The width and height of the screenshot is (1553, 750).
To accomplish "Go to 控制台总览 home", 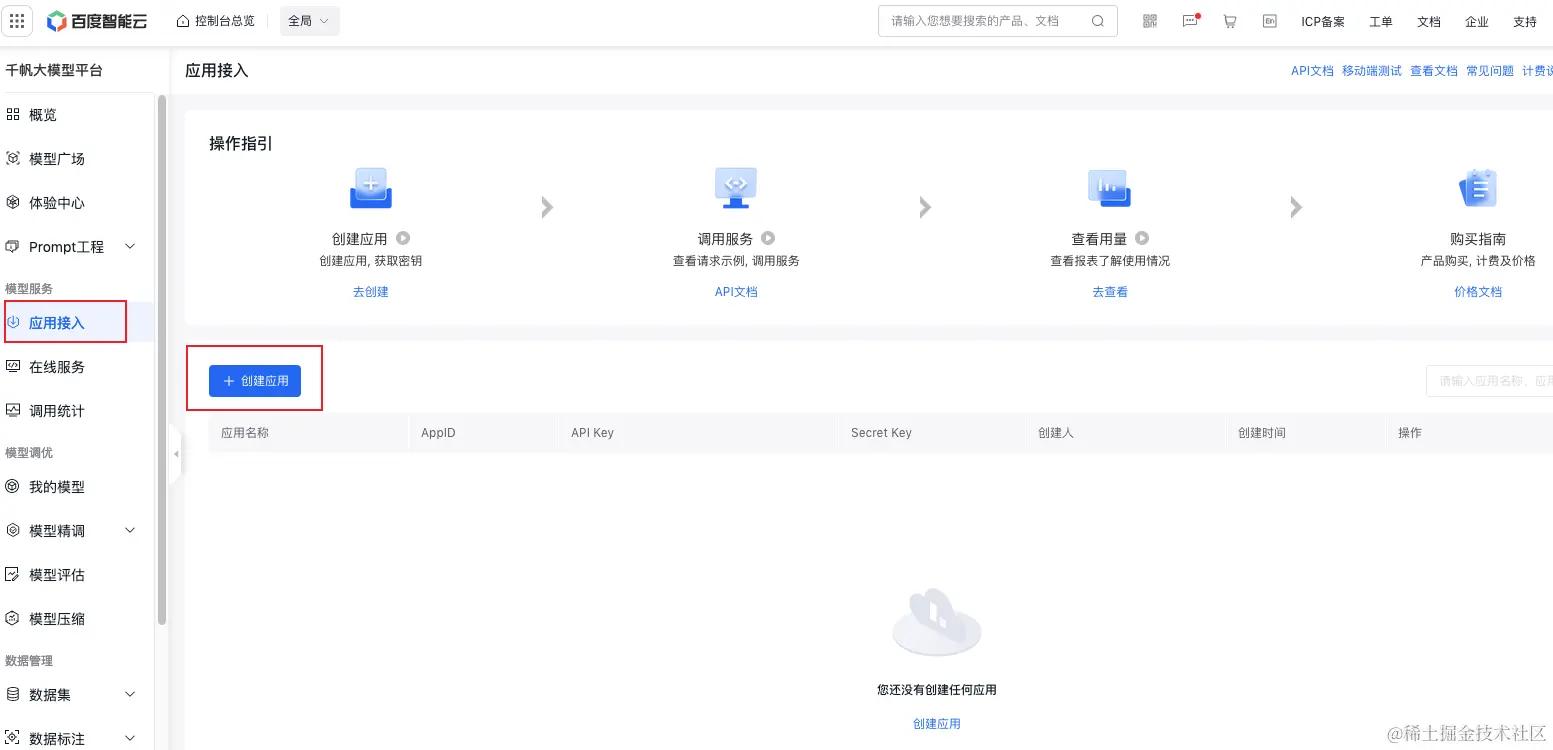I will [x=215, y=21].
